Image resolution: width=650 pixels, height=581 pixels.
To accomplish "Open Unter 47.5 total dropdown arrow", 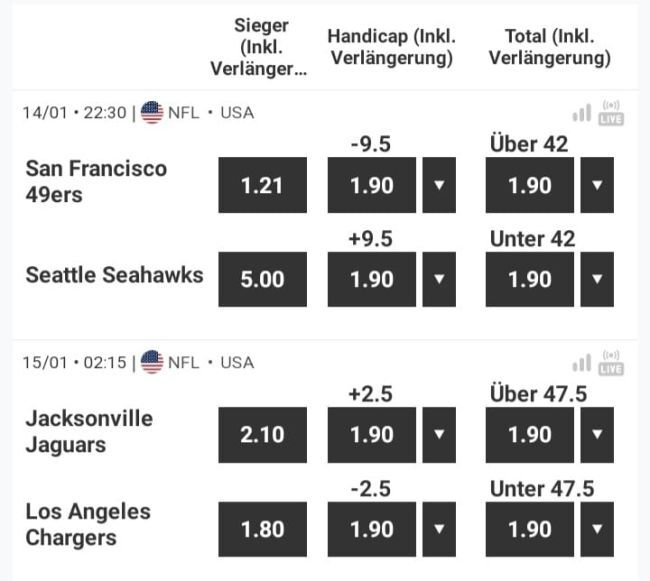I will coord(597,529).
